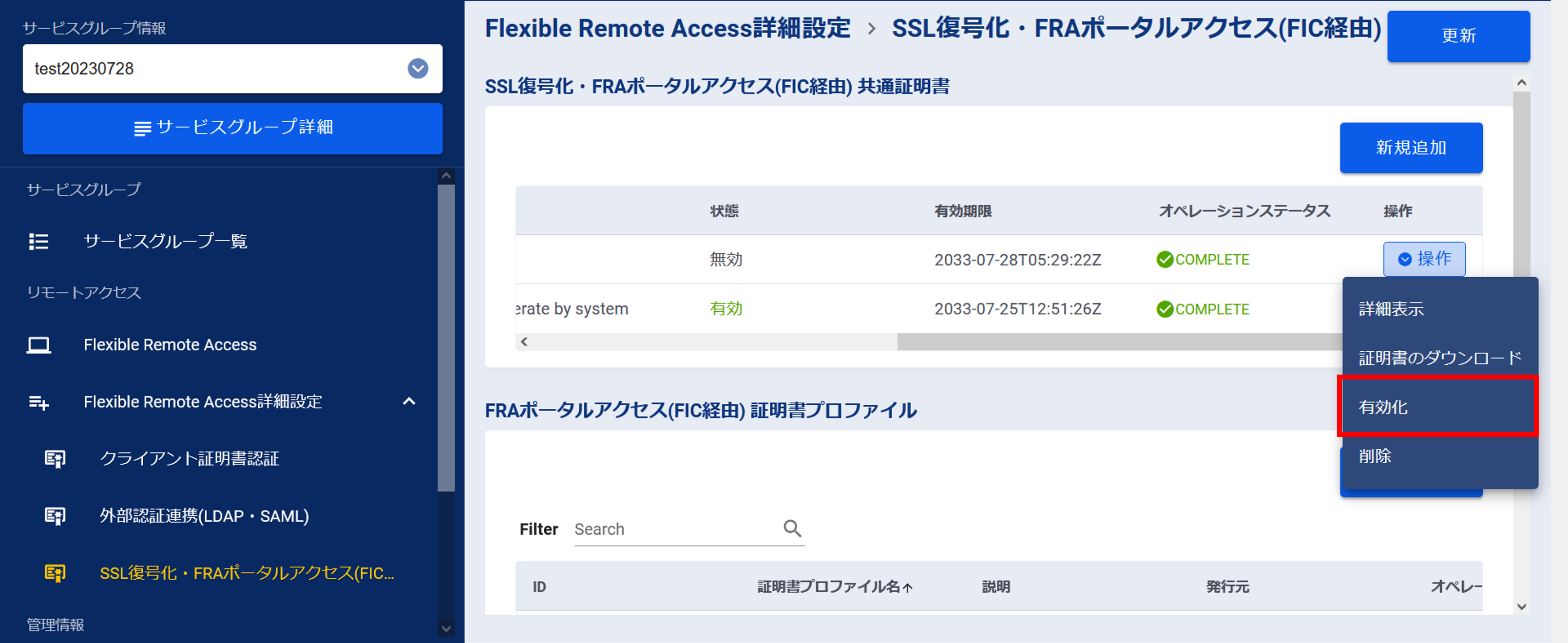Select 有効化 from the context menu
Viewport: 1568px width, 643px height.
(x=1383, y=407)
